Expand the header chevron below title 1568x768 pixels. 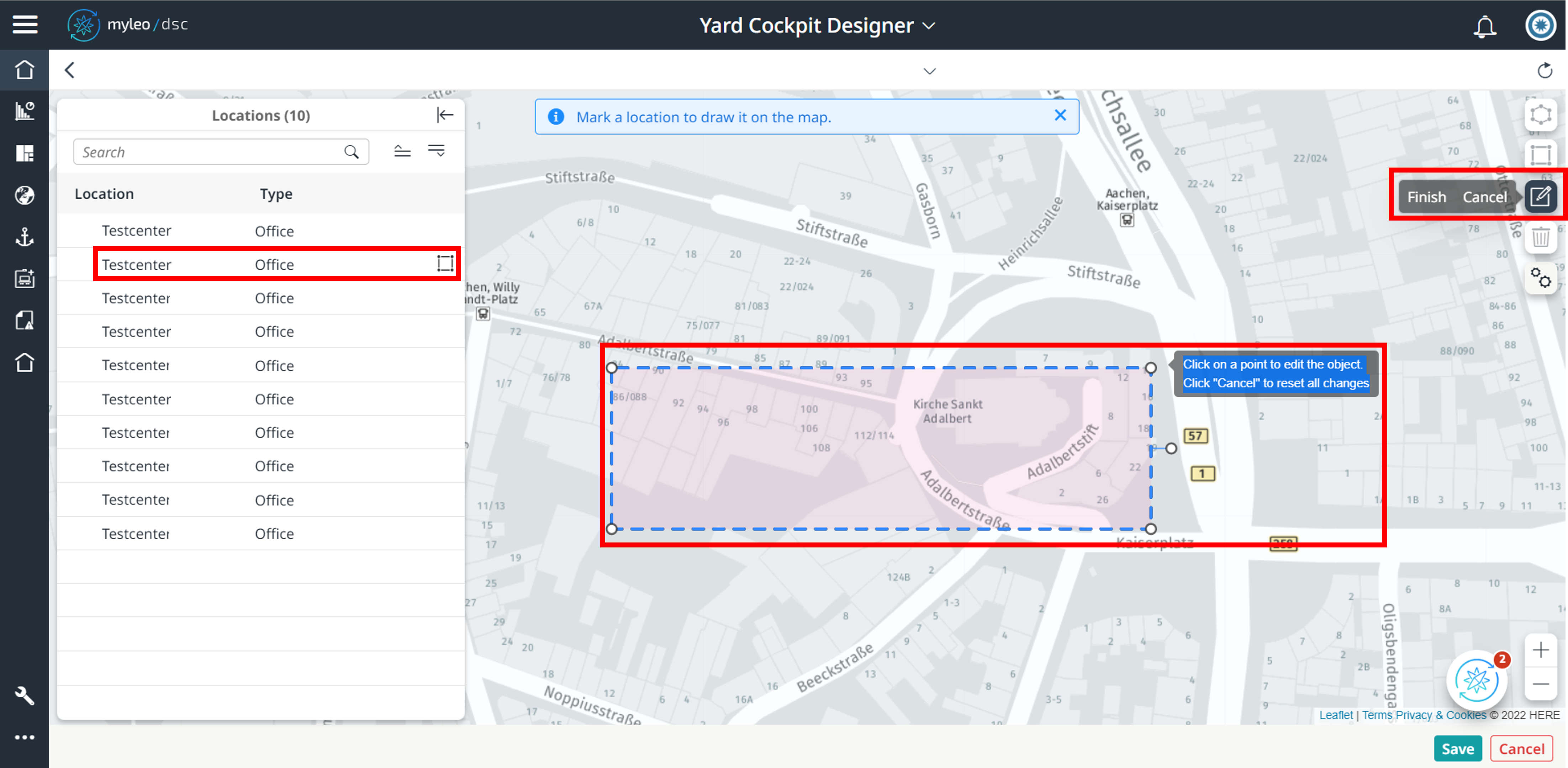point(929,71)
